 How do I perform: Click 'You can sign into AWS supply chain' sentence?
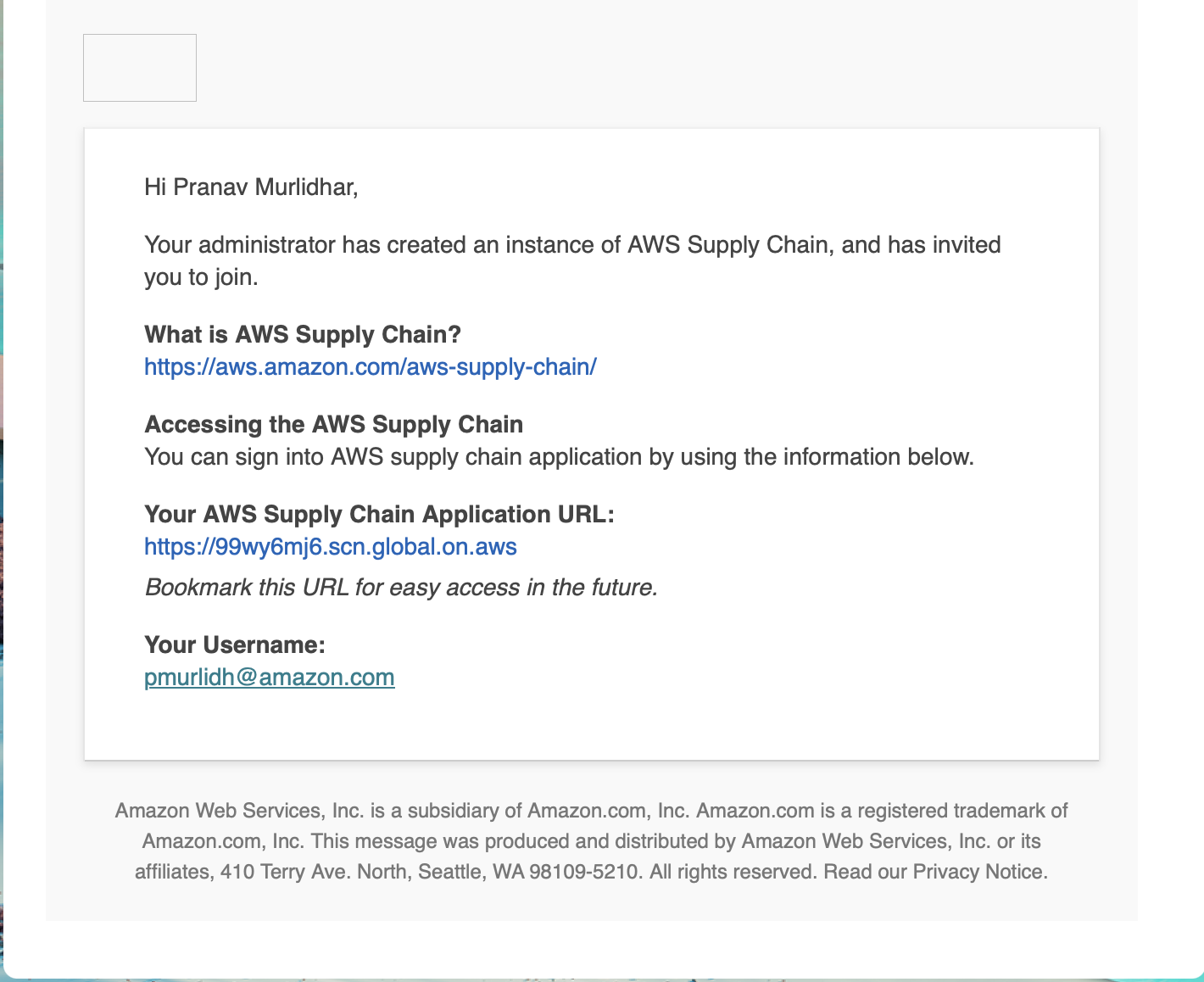click(x=559, y=457)
